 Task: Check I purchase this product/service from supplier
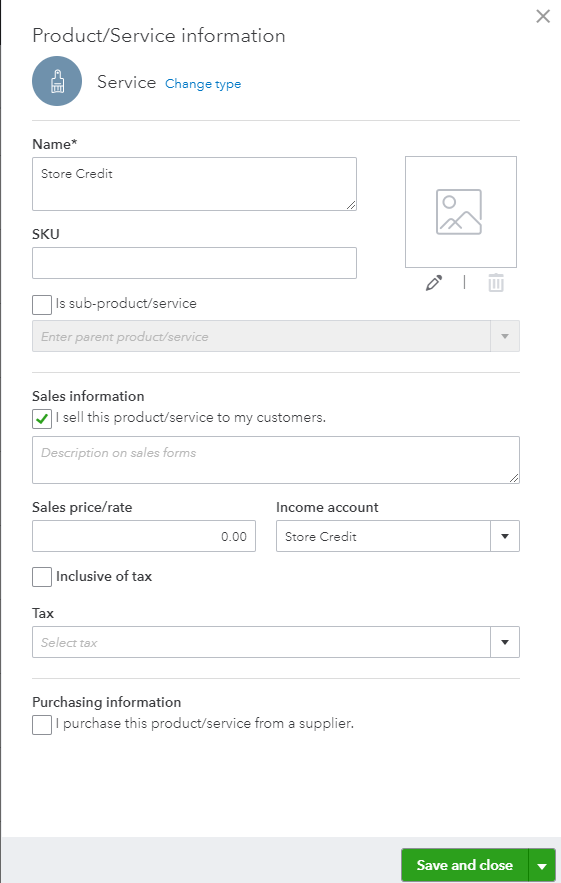pyautogui.click(x=42, y=725)
